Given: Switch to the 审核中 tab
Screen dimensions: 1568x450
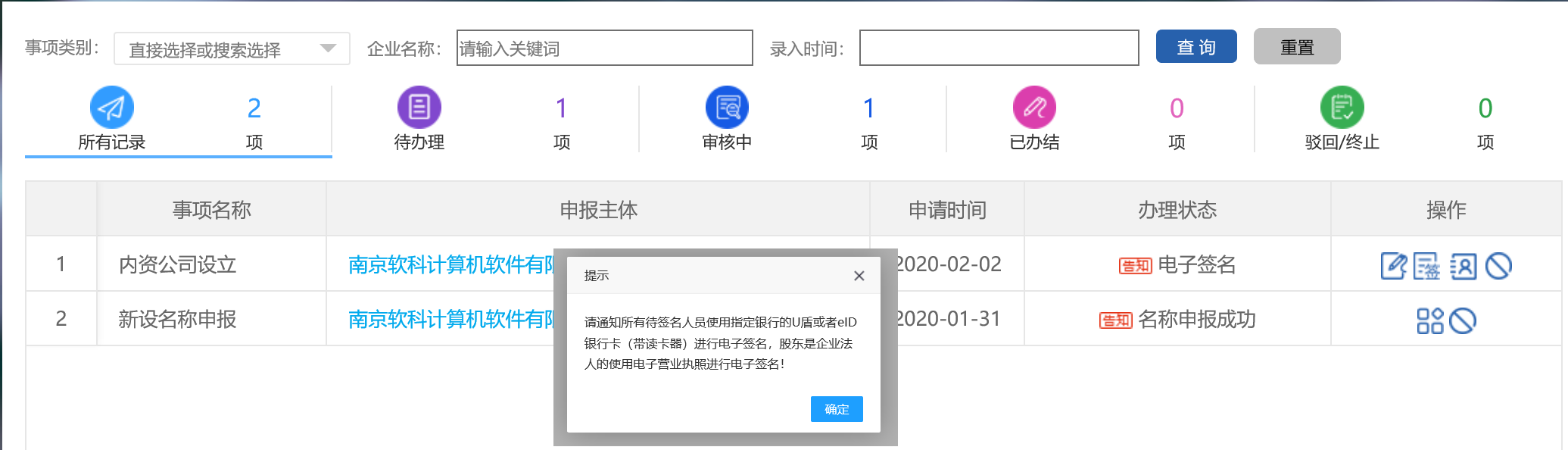Looking at the screenshot, I should point(727,142).
